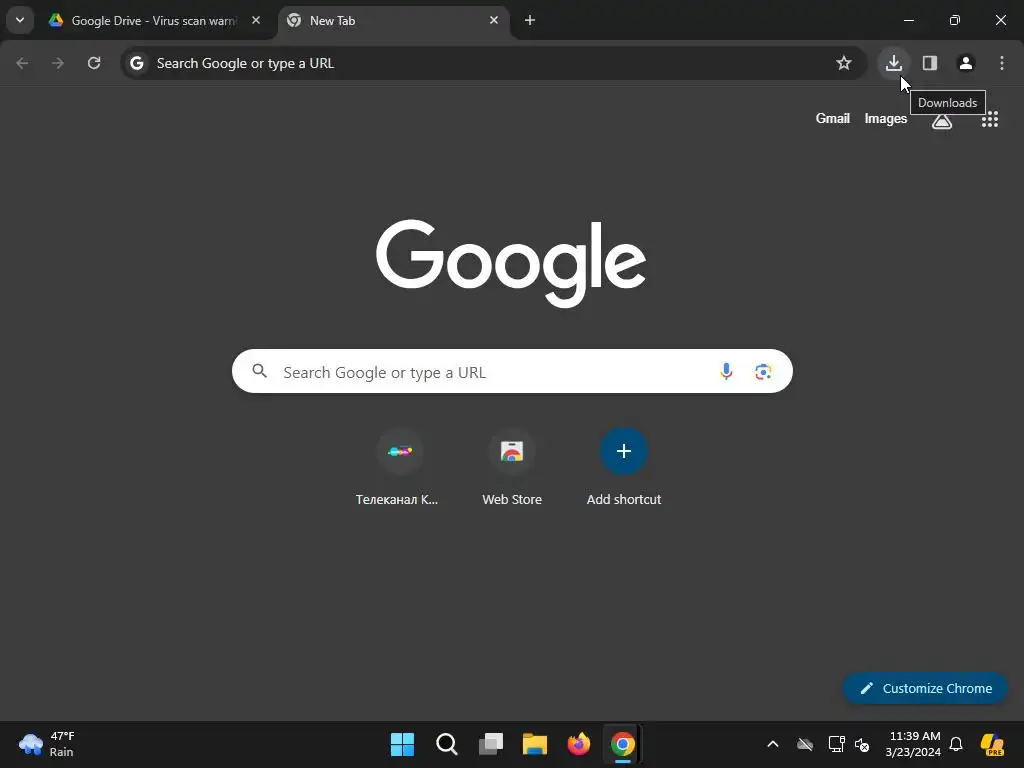Open the network display tray icon
Image resolution: width=1024 pixels, height=768 pixels.
point(836,744)
